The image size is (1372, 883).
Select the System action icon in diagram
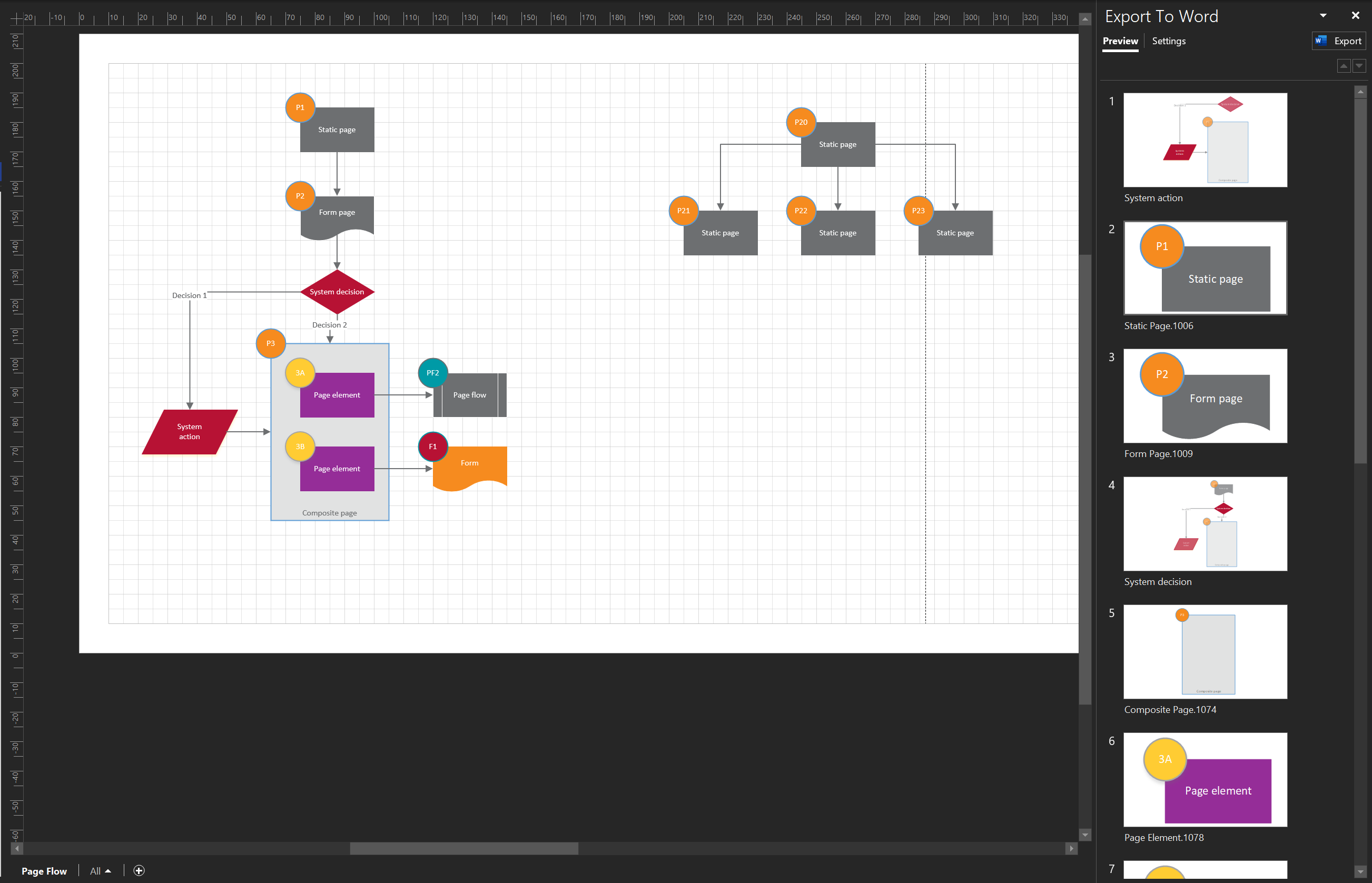point(190,432)
